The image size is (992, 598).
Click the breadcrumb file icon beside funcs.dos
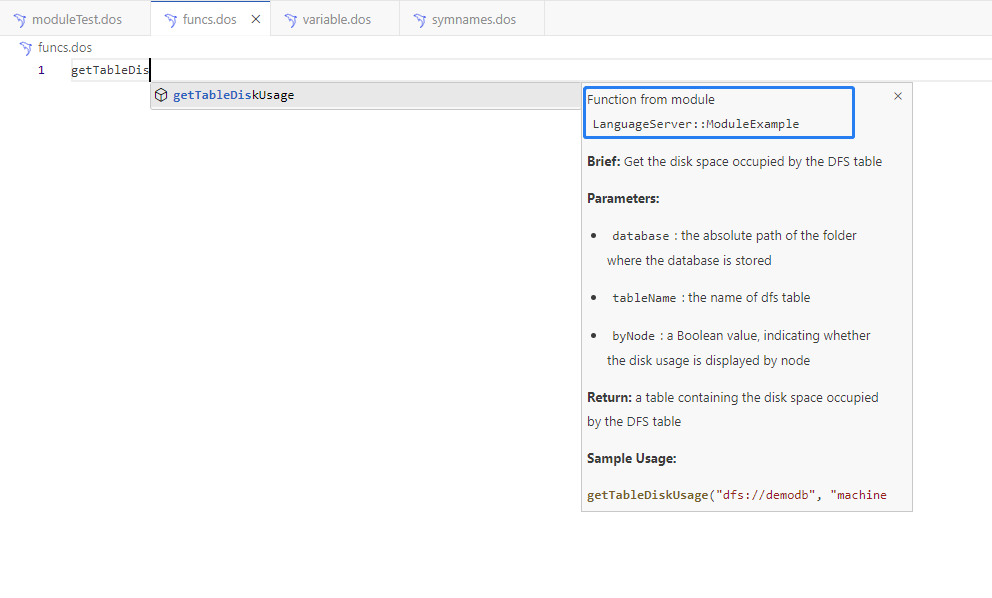point(26,48)
